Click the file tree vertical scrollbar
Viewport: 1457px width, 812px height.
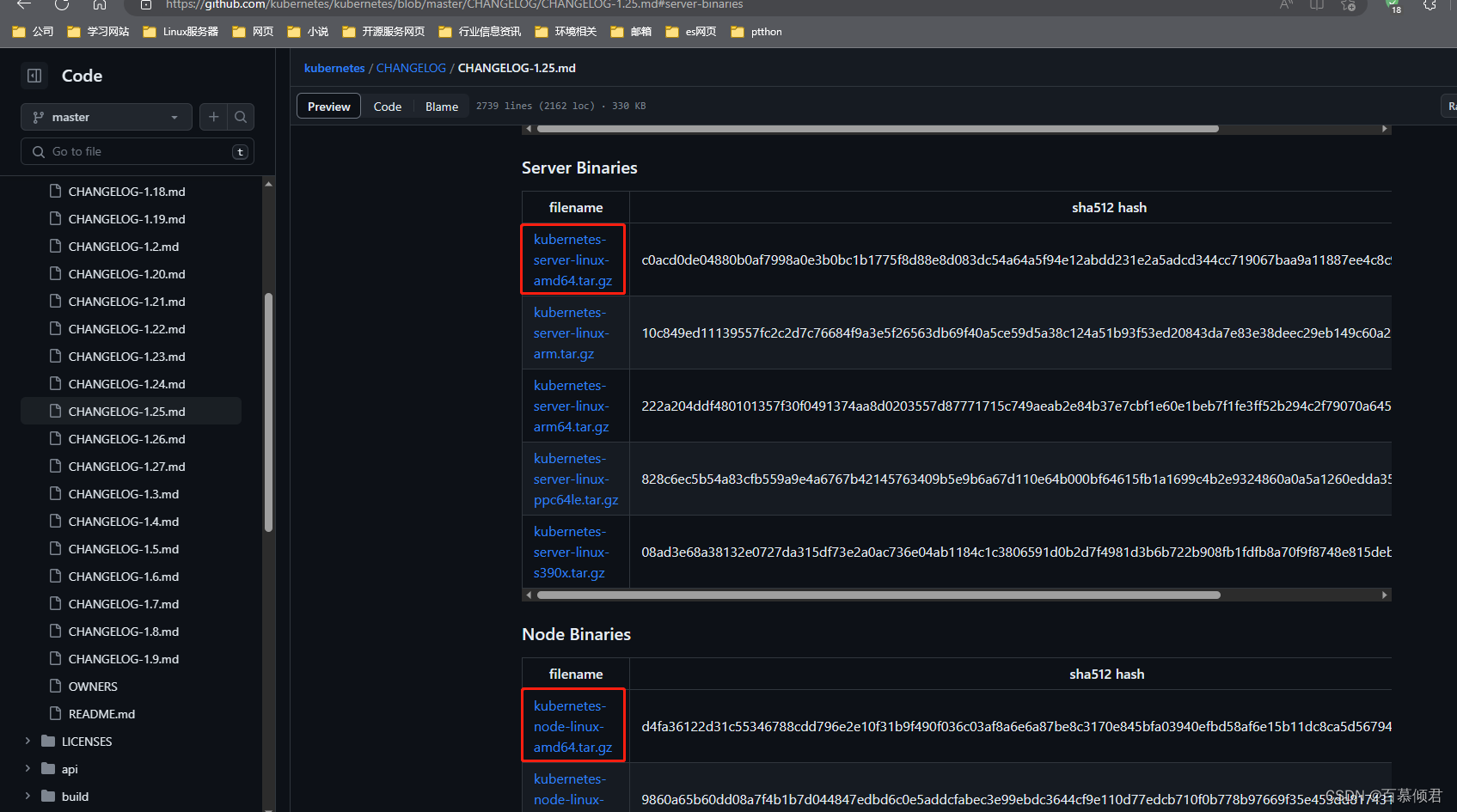click(268, 412)
